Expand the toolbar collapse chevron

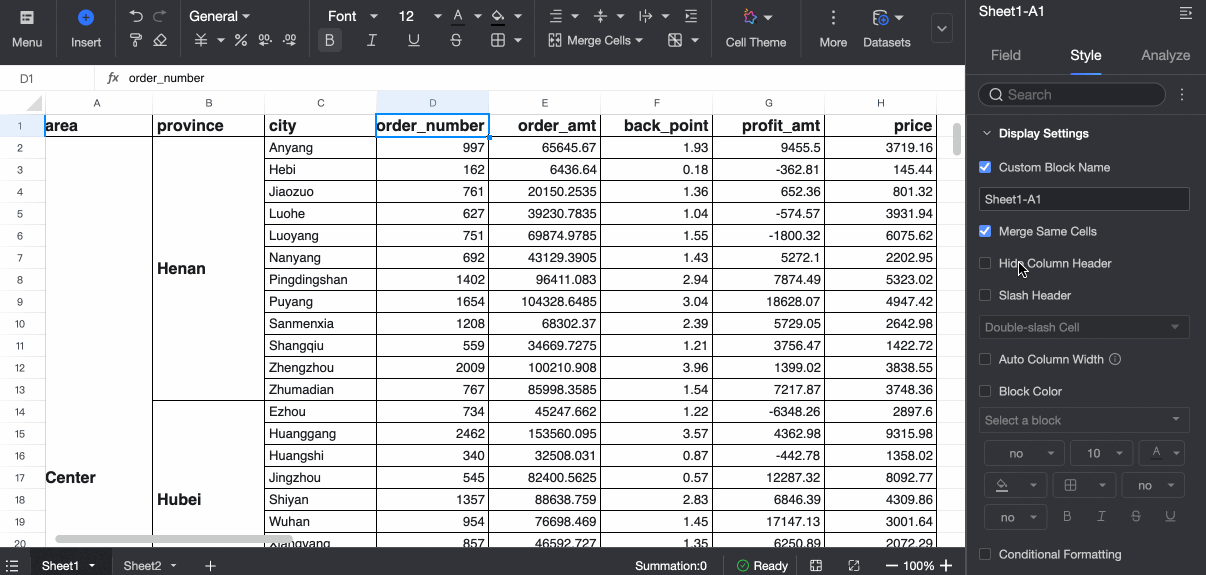pyautogui.click(x=941, y=28)
